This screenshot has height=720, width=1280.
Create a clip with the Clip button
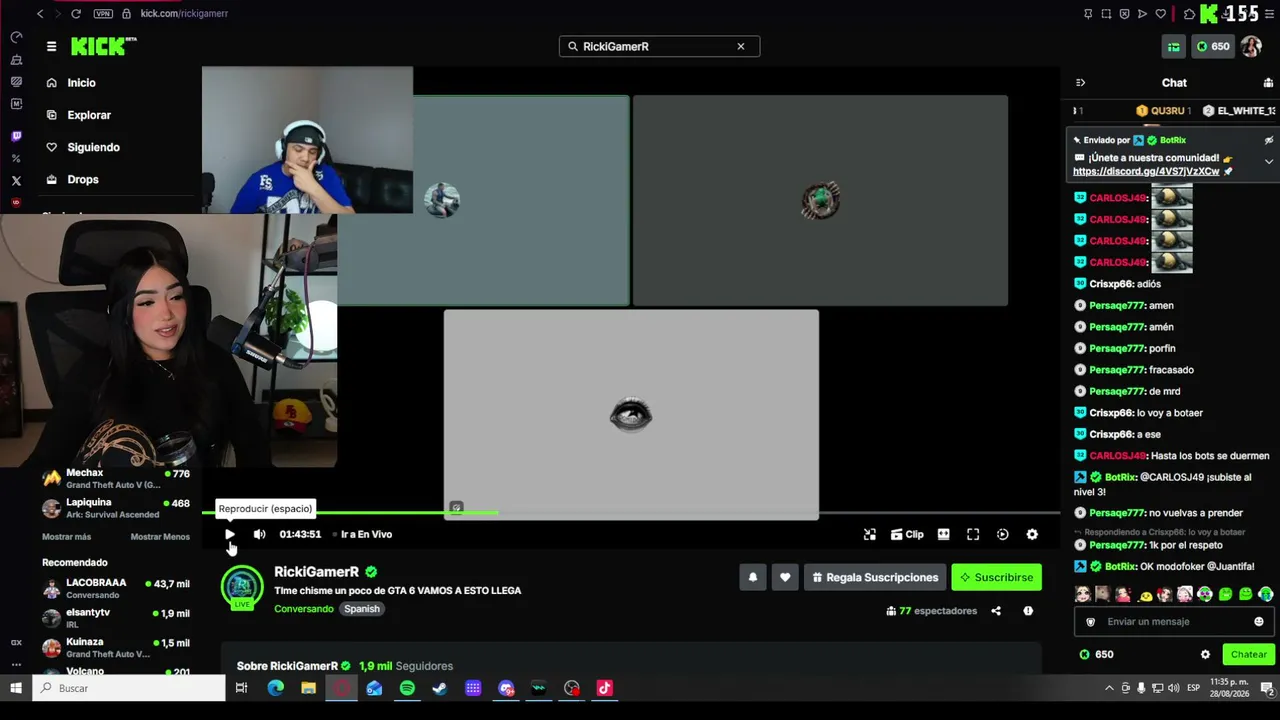pyautogui.click(x=907, y=534)
